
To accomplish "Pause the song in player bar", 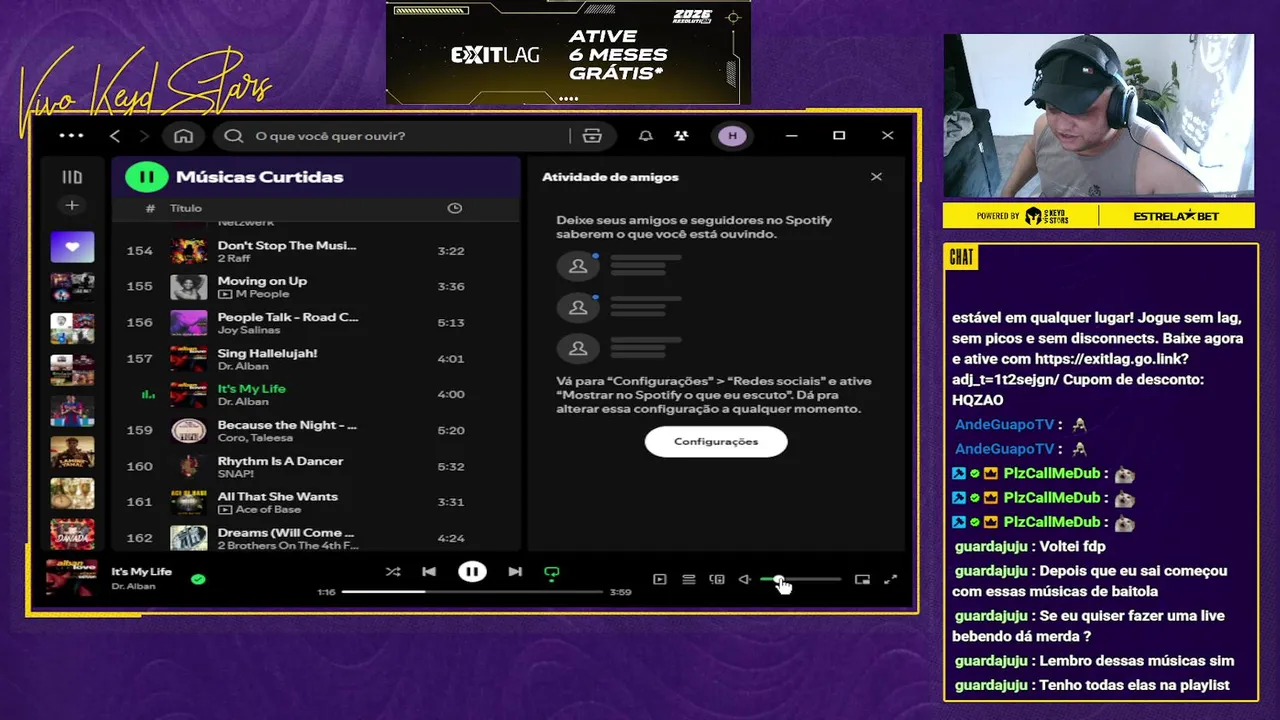I will coord(472,572).
